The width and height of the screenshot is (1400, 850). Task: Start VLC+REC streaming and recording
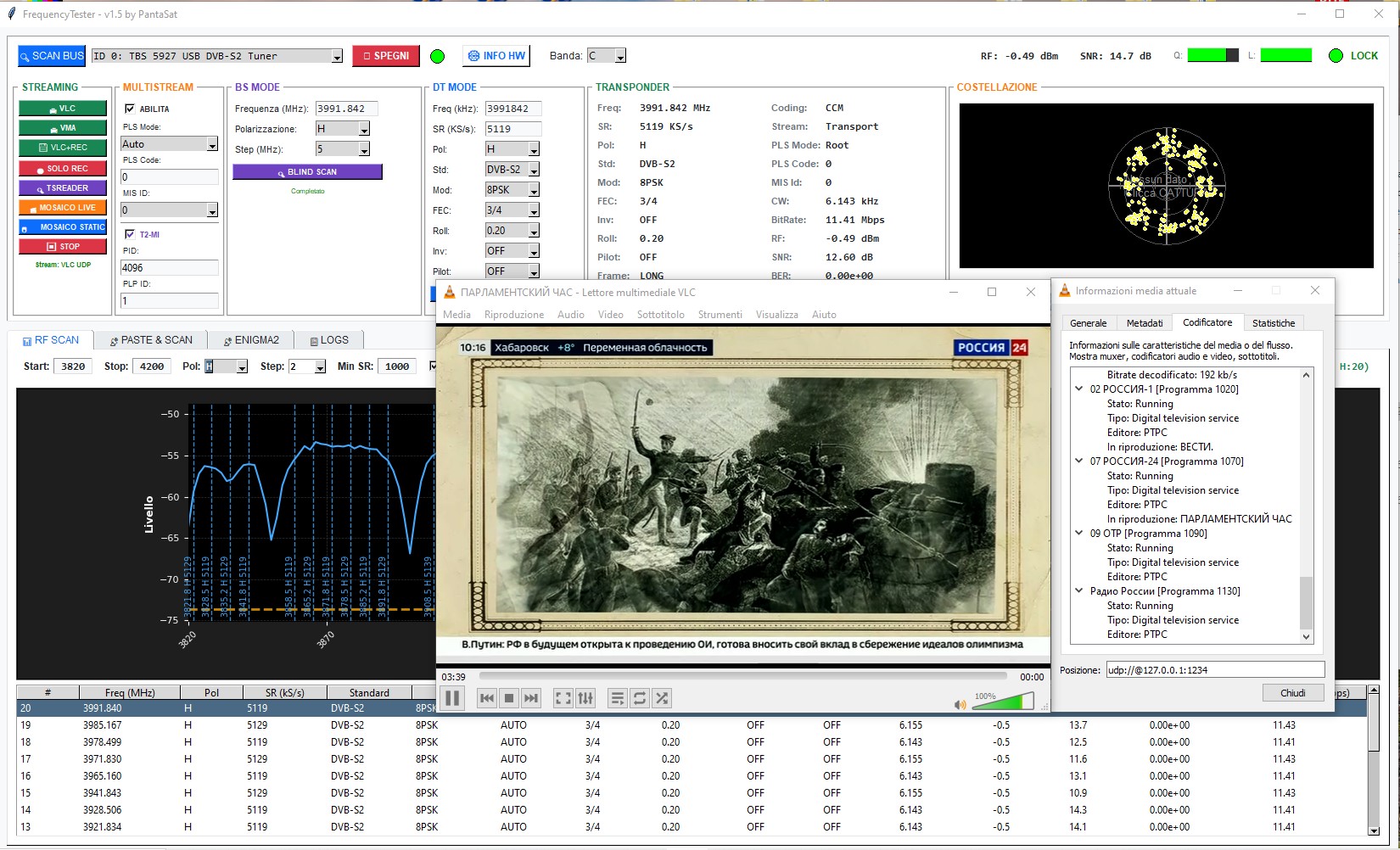click(x=63, y=148)
